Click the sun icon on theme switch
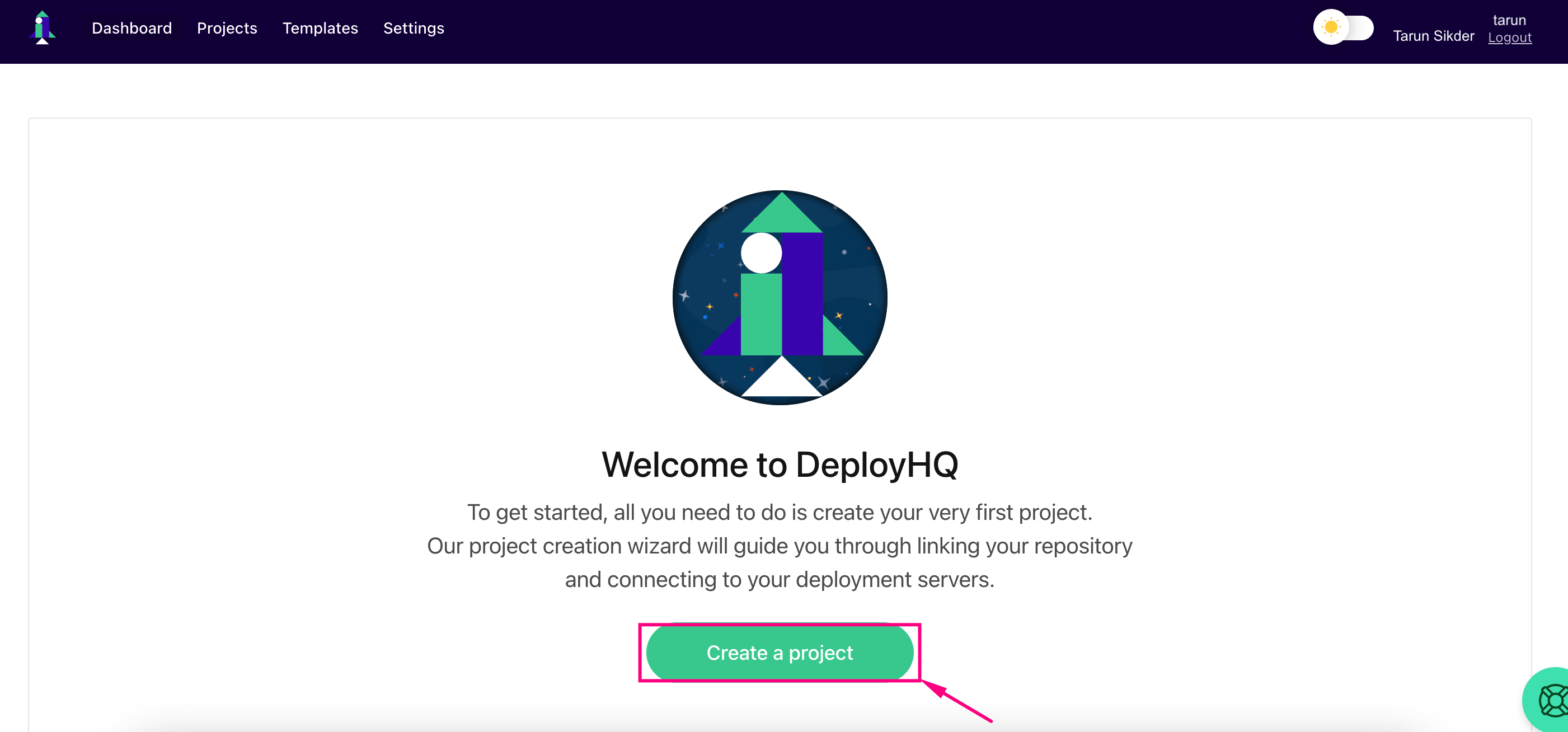Viewport: 1568px width, 732px height. pyautogui.click(x=1331, y=27)
